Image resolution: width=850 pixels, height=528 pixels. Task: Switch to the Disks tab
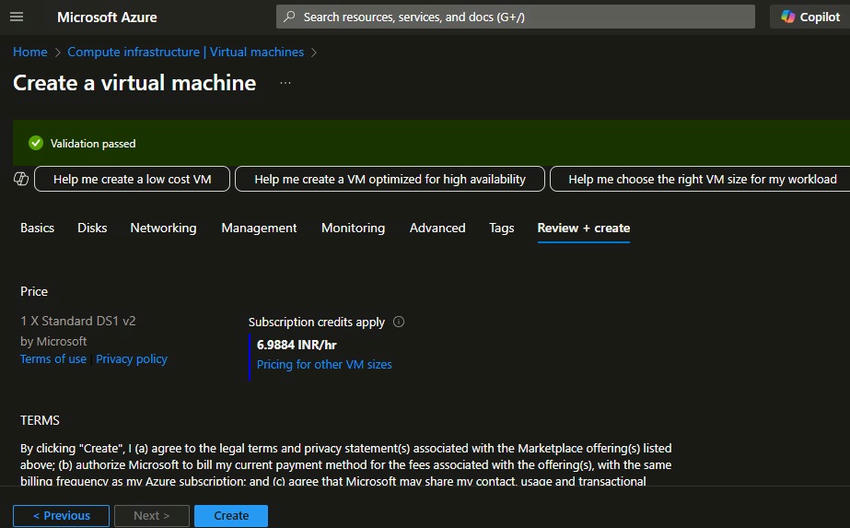pyautogui.click(x=92, y=228)
